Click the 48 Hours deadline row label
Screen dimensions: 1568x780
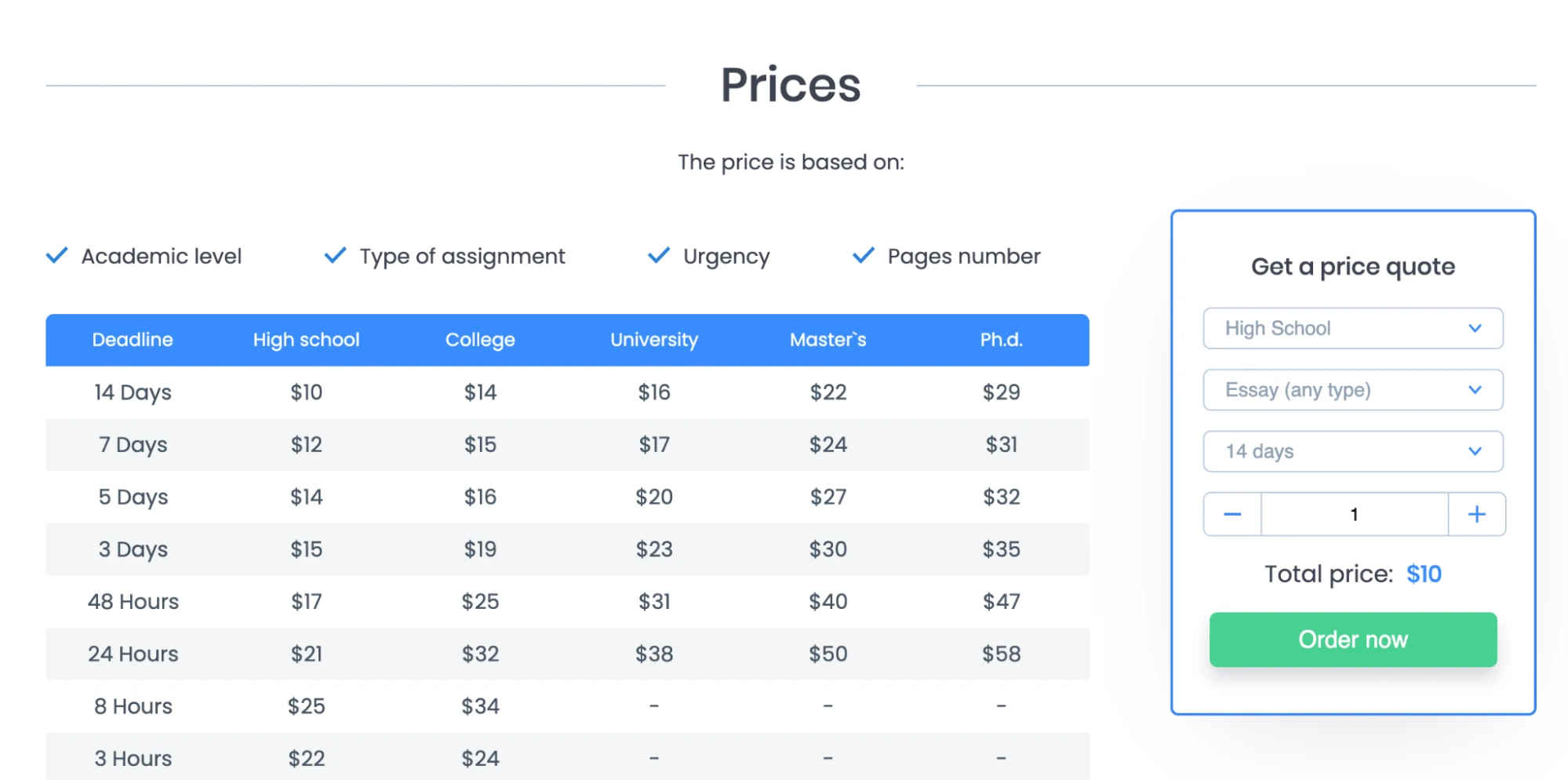(132, 601)
